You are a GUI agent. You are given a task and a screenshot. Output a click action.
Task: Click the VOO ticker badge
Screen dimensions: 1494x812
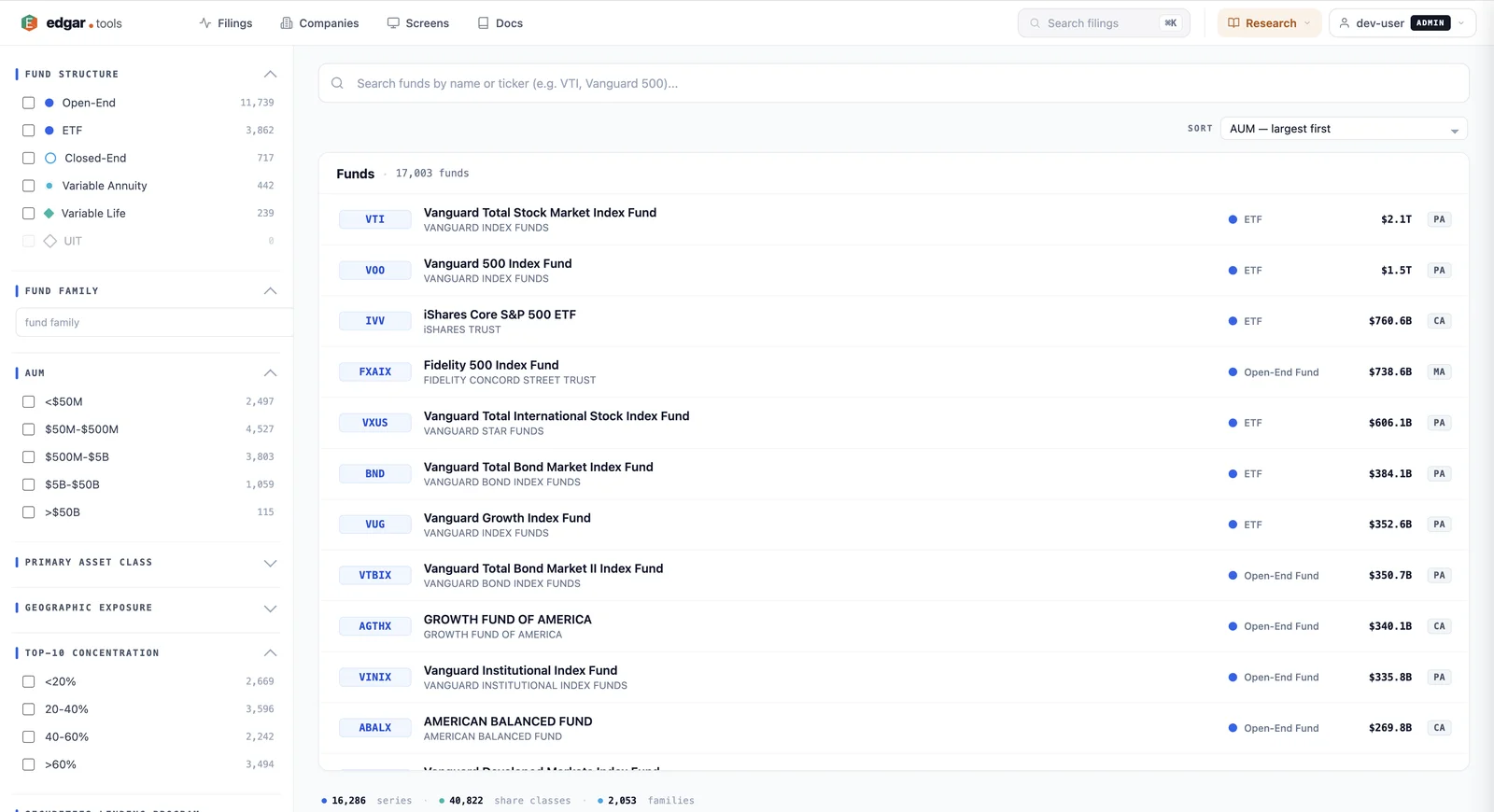click(x=374, y=271)
